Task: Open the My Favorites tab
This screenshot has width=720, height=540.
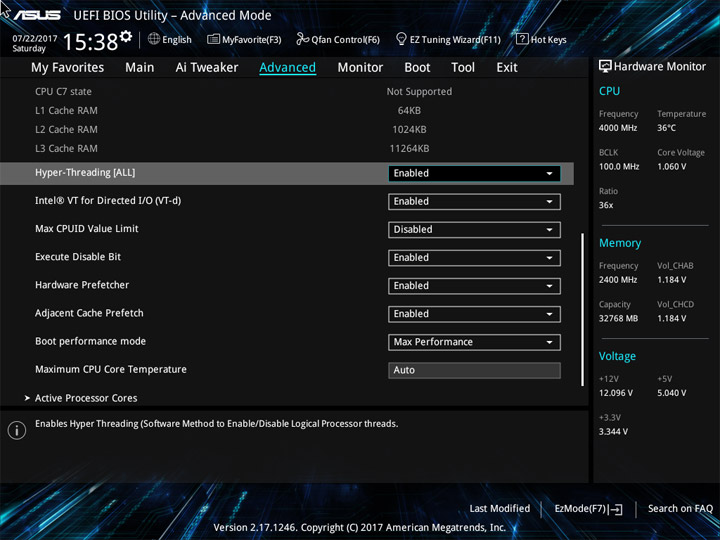Action: coord(68,68)
